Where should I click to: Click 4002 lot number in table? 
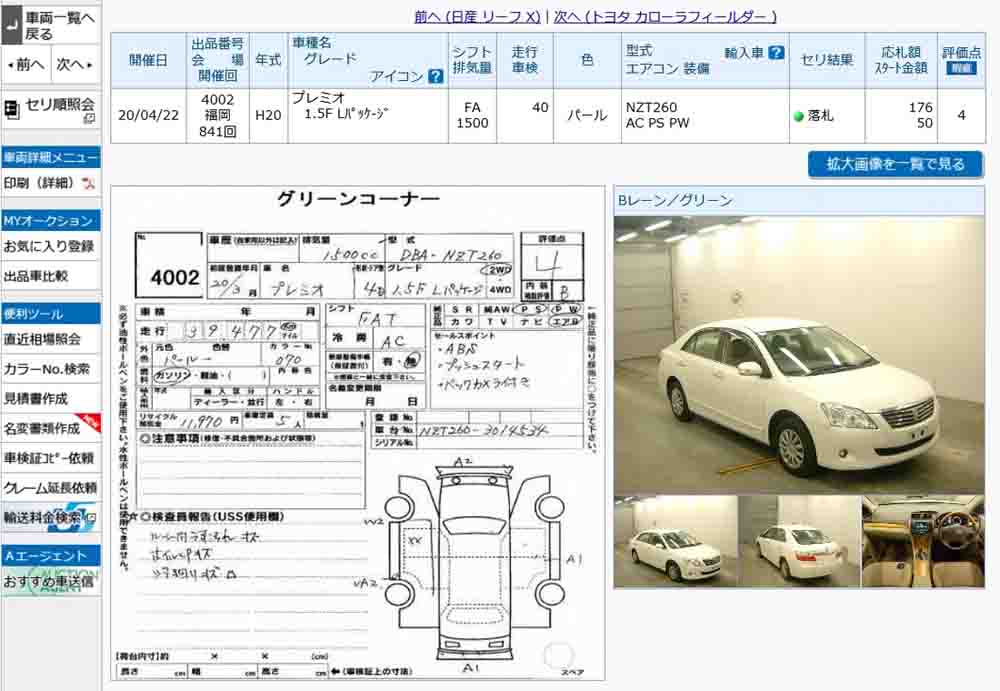coord(217,100)
